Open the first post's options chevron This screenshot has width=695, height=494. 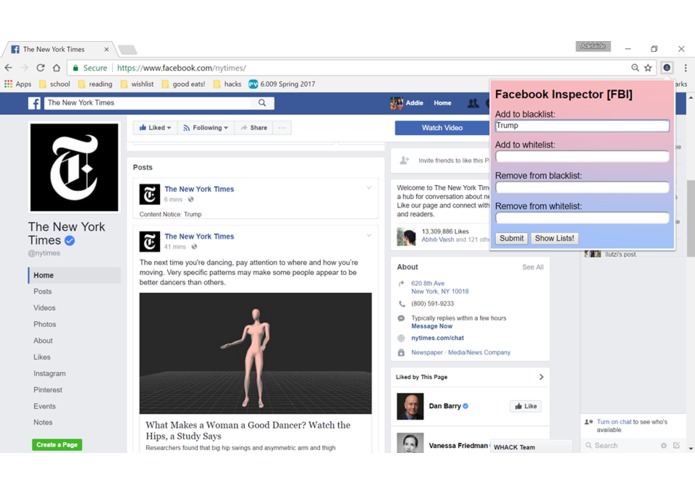(x=369, y=188)
